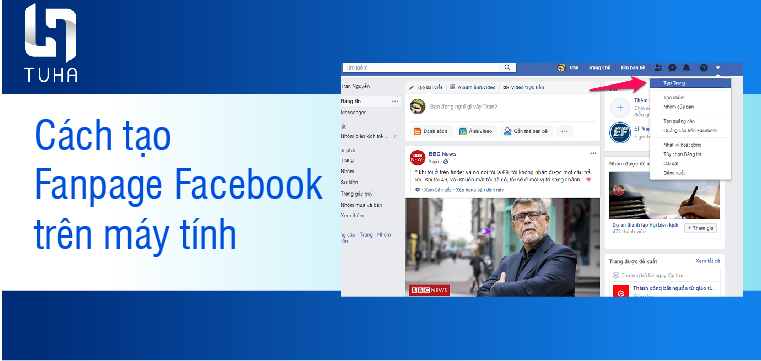Viewport: 761px width, 361px height.
Task: Select "Quảng cáo trên Facebook" menu entry
Action: 690,130
